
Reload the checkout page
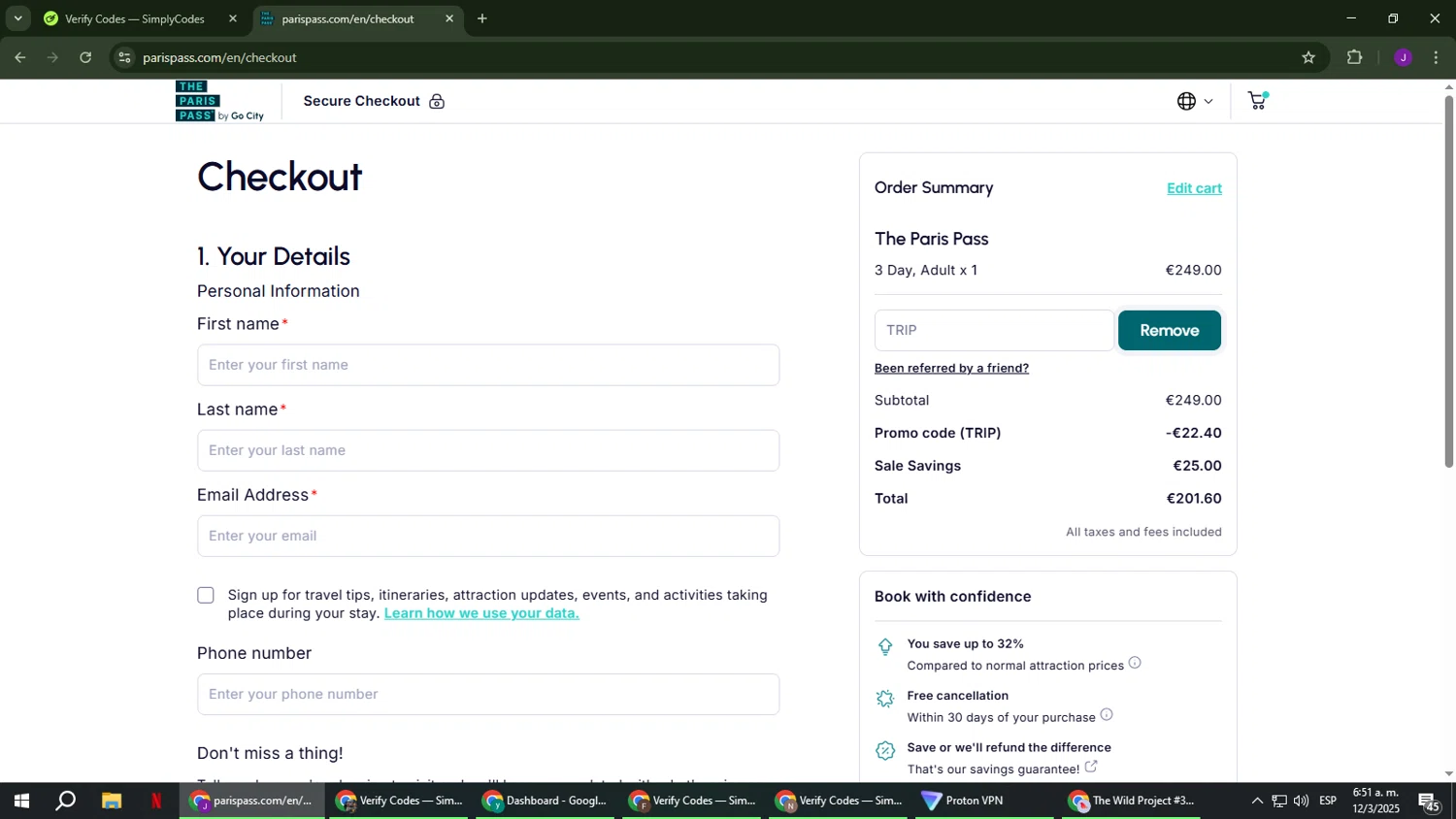(85, 57)
